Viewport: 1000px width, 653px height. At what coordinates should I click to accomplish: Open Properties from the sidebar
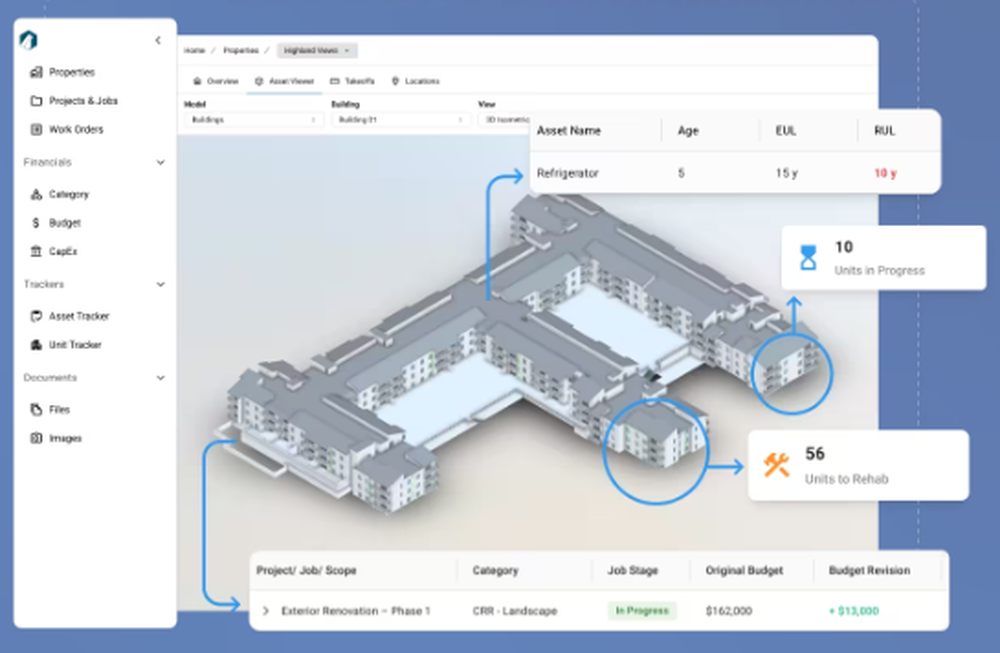pyautogui.click(x=71, y=72)
